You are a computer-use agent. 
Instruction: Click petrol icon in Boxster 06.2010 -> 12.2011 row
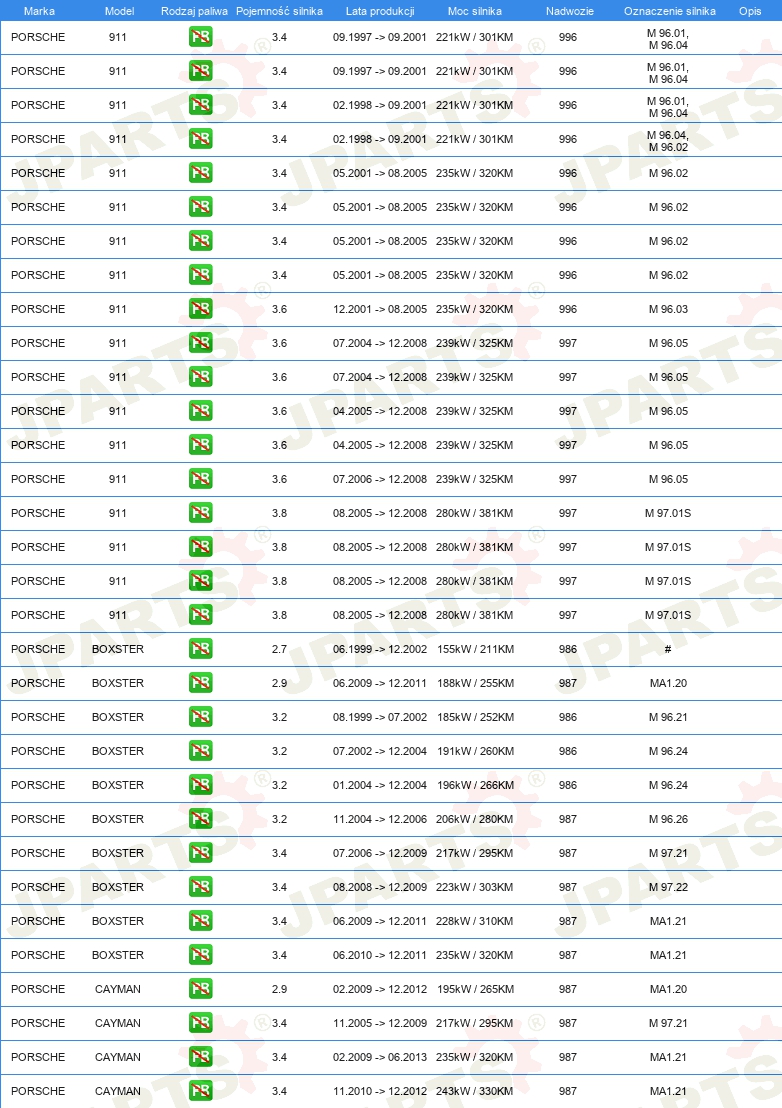point(201,955)
